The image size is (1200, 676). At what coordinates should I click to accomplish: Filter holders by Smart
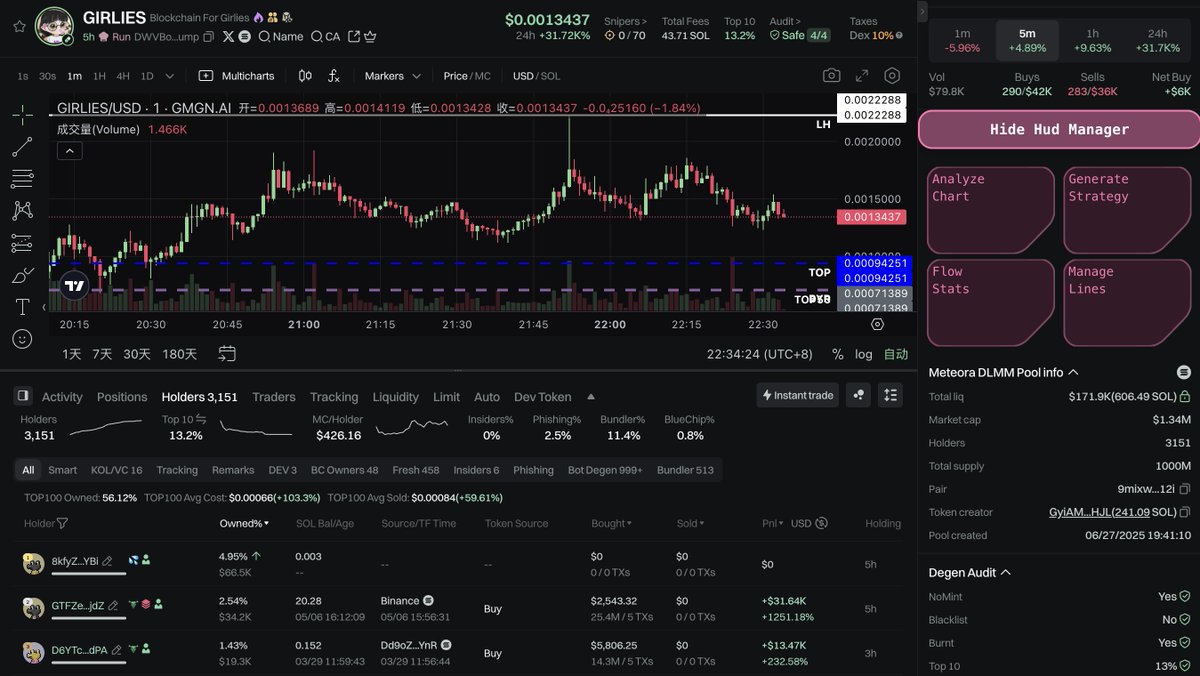(62, 470)
